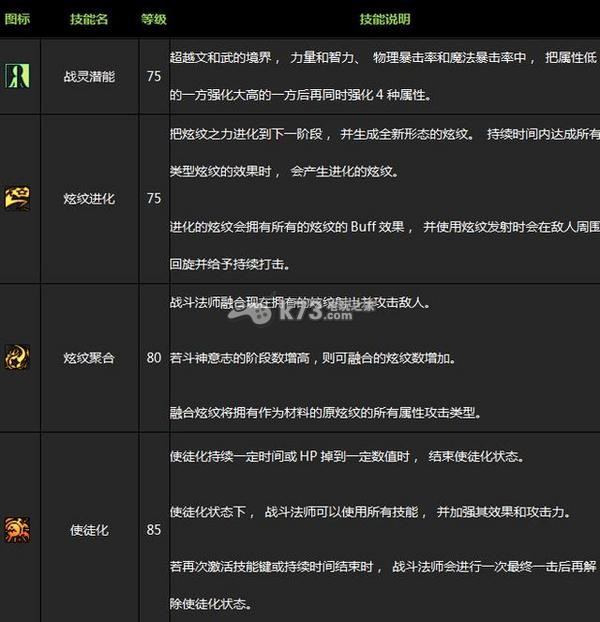Click the 炫纹进化 skill icon
600x622 pixels.
click(17, 198)
